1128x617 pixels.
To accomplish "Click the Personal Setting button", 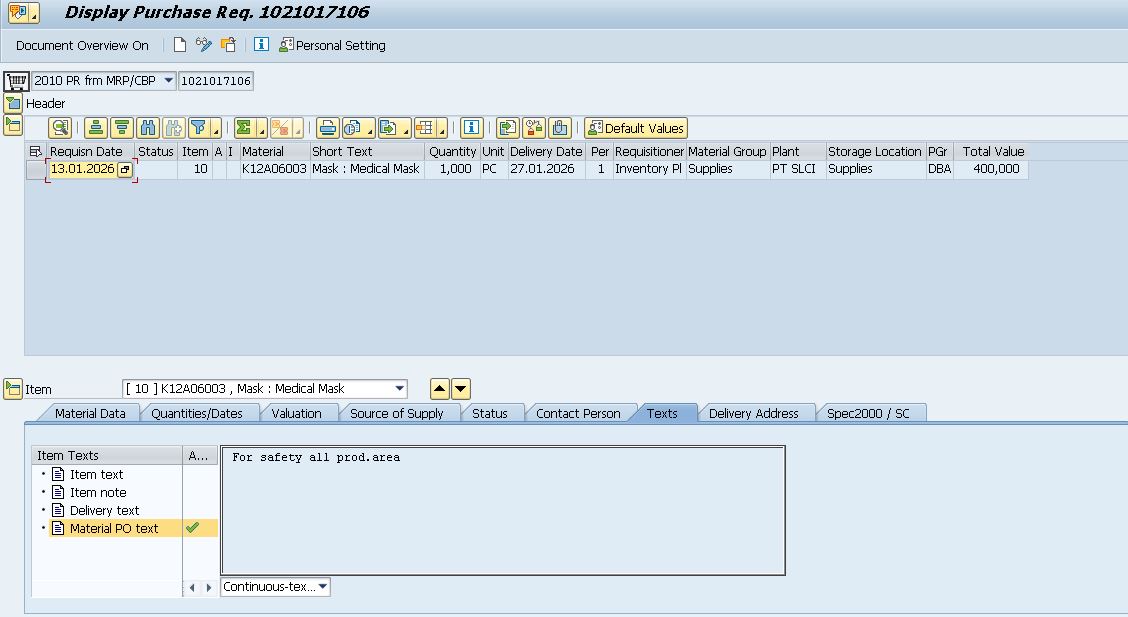I will click(332, 45).
